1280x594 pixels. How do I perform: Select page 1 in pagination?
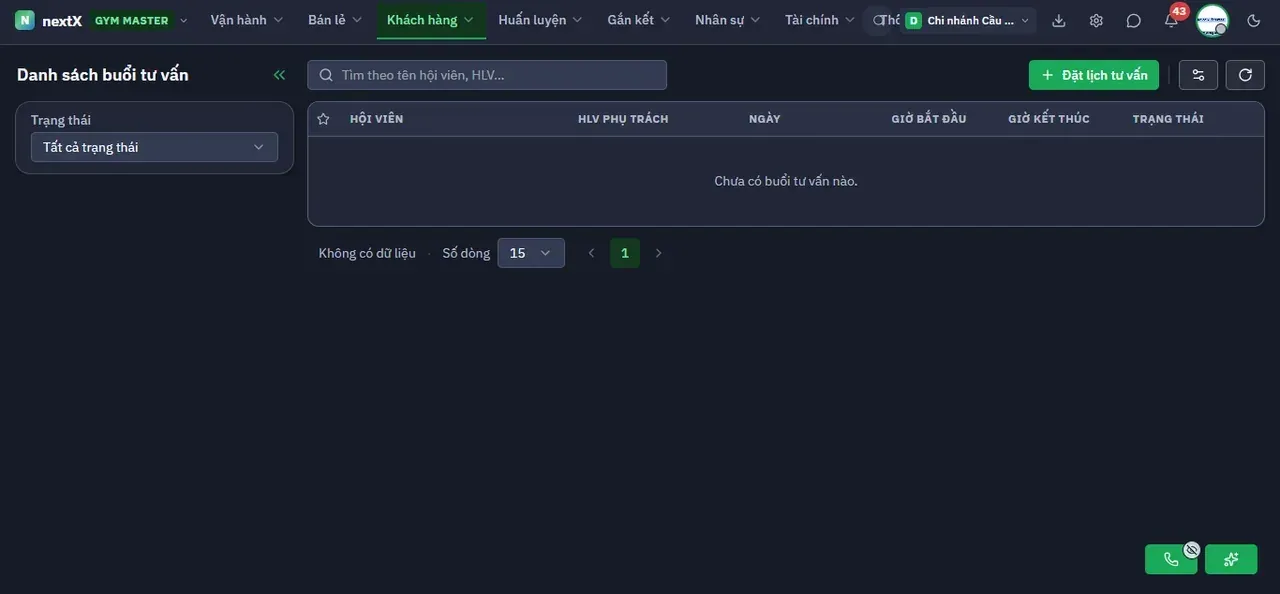(x=625, y=253)
